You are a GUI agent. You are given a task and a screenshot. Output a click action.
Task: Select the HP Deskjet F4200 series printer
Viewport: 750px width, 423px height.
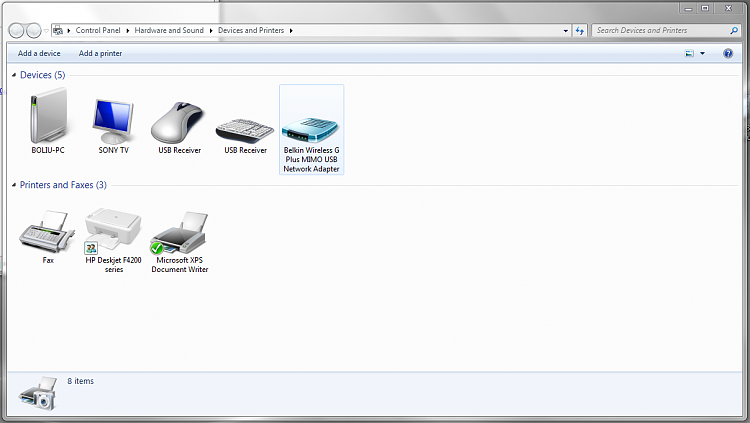coord(113,231)
